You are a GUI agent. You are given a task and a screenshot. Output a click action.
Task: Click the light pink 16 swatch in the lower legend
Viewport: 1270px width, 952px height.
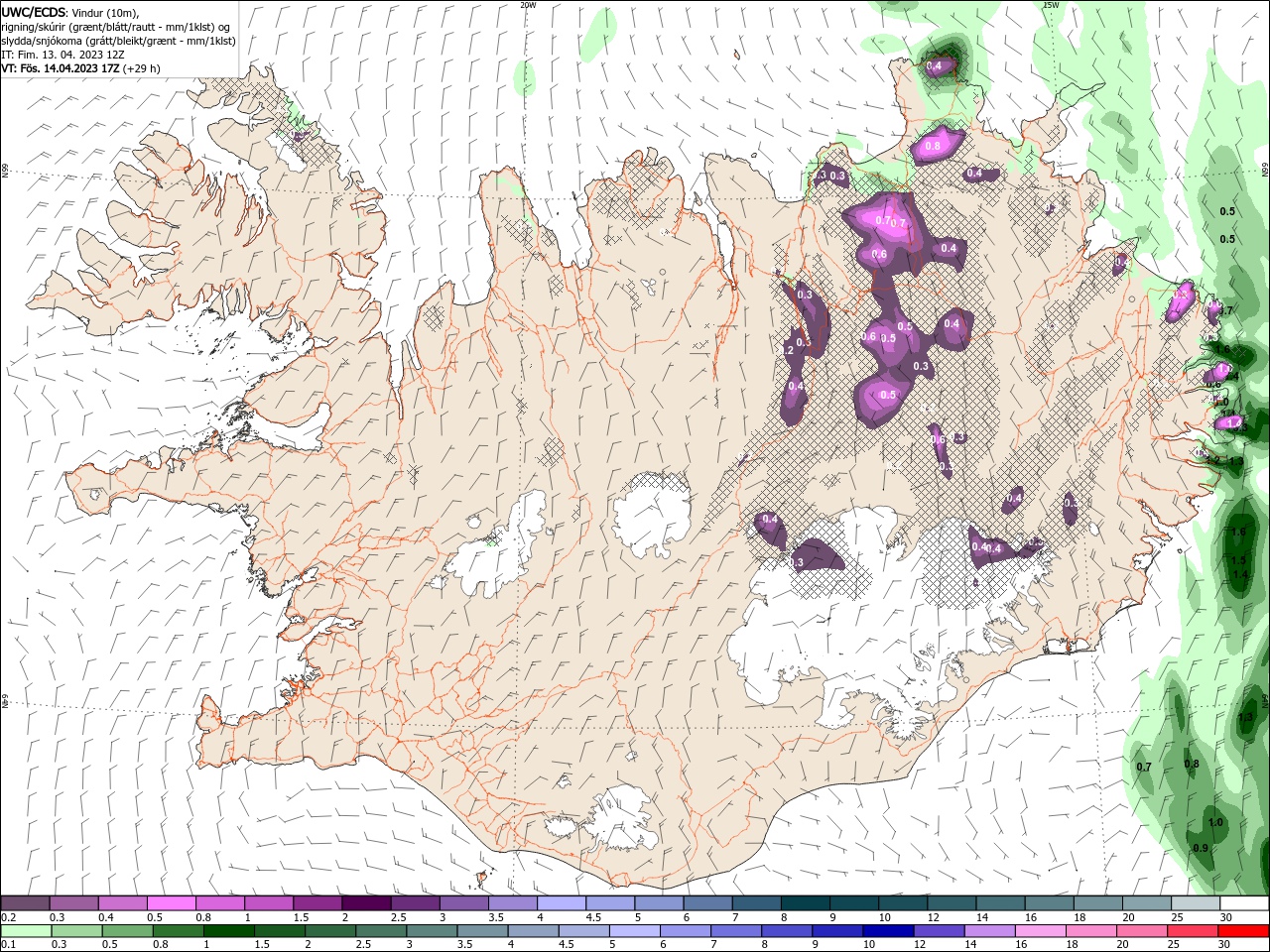1039,931
